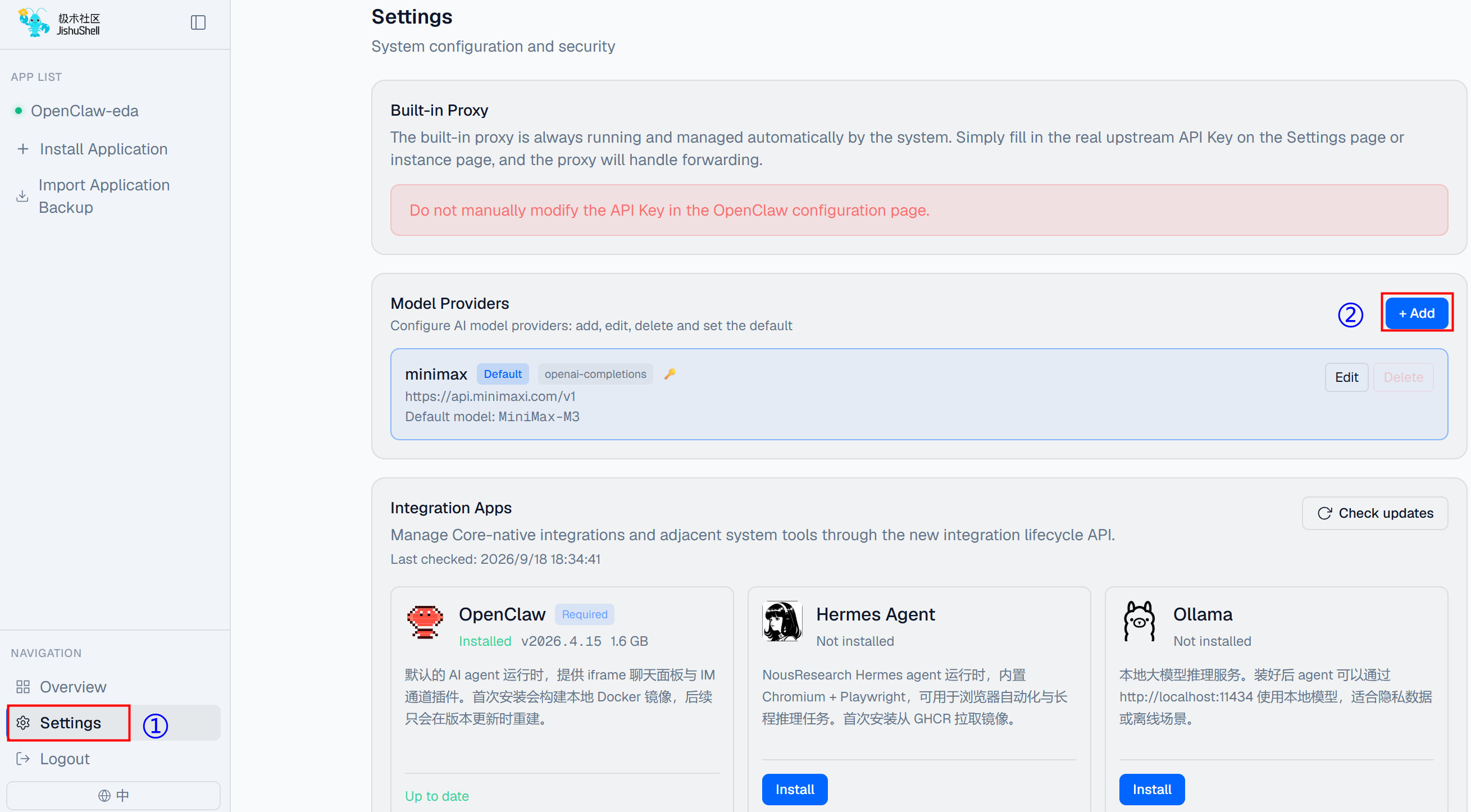Select Settings in navigation
Screen dimensions: 1471x812
pos(115,722)
